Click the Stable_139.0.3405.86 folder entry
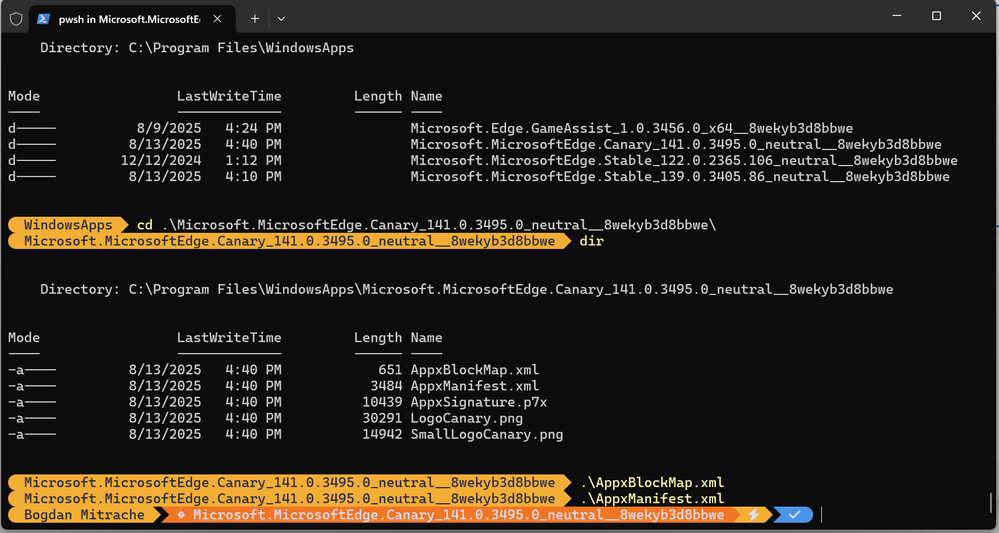 [680, 176]
